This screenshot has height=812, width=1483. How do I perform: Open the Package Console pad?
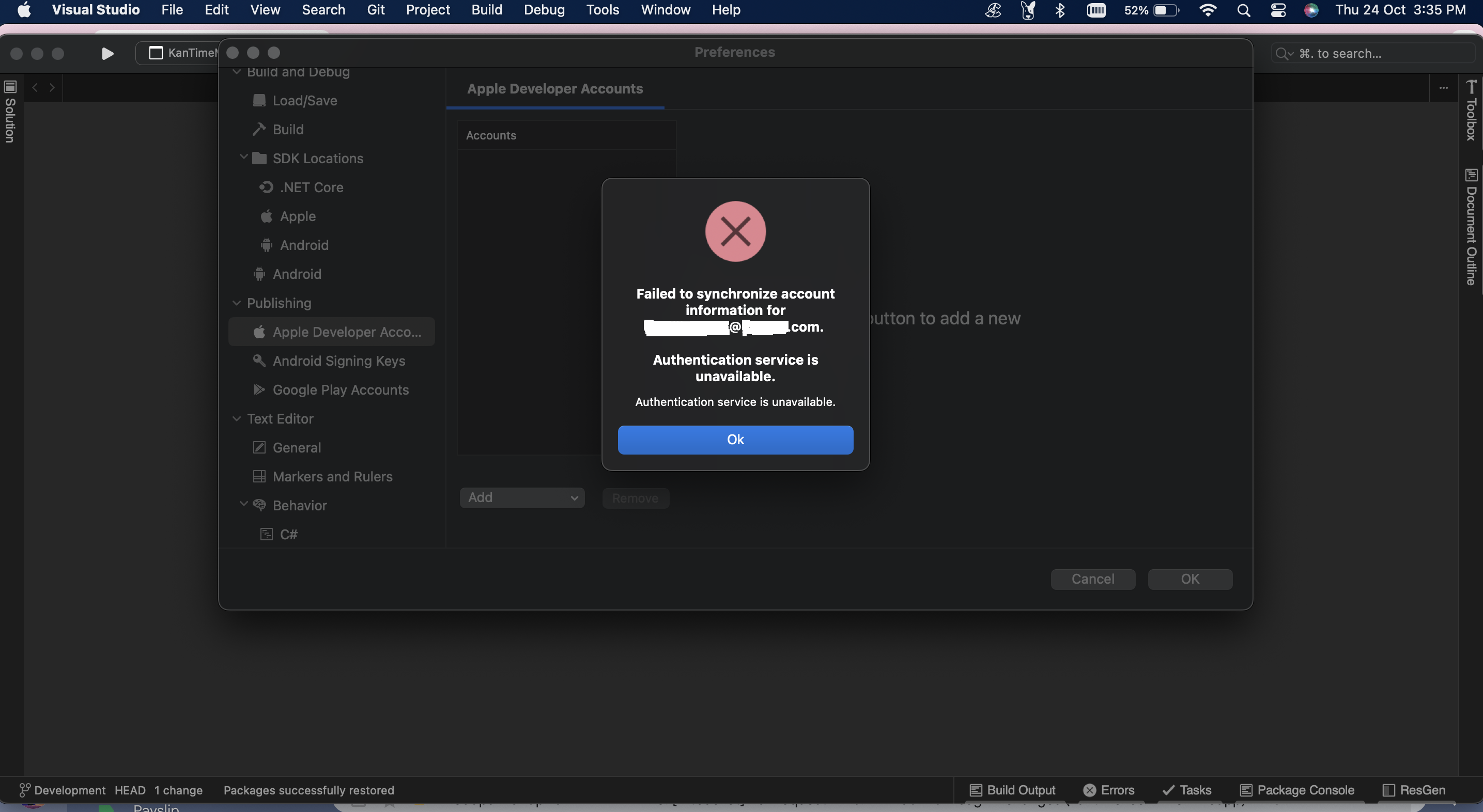(1297, 790)
